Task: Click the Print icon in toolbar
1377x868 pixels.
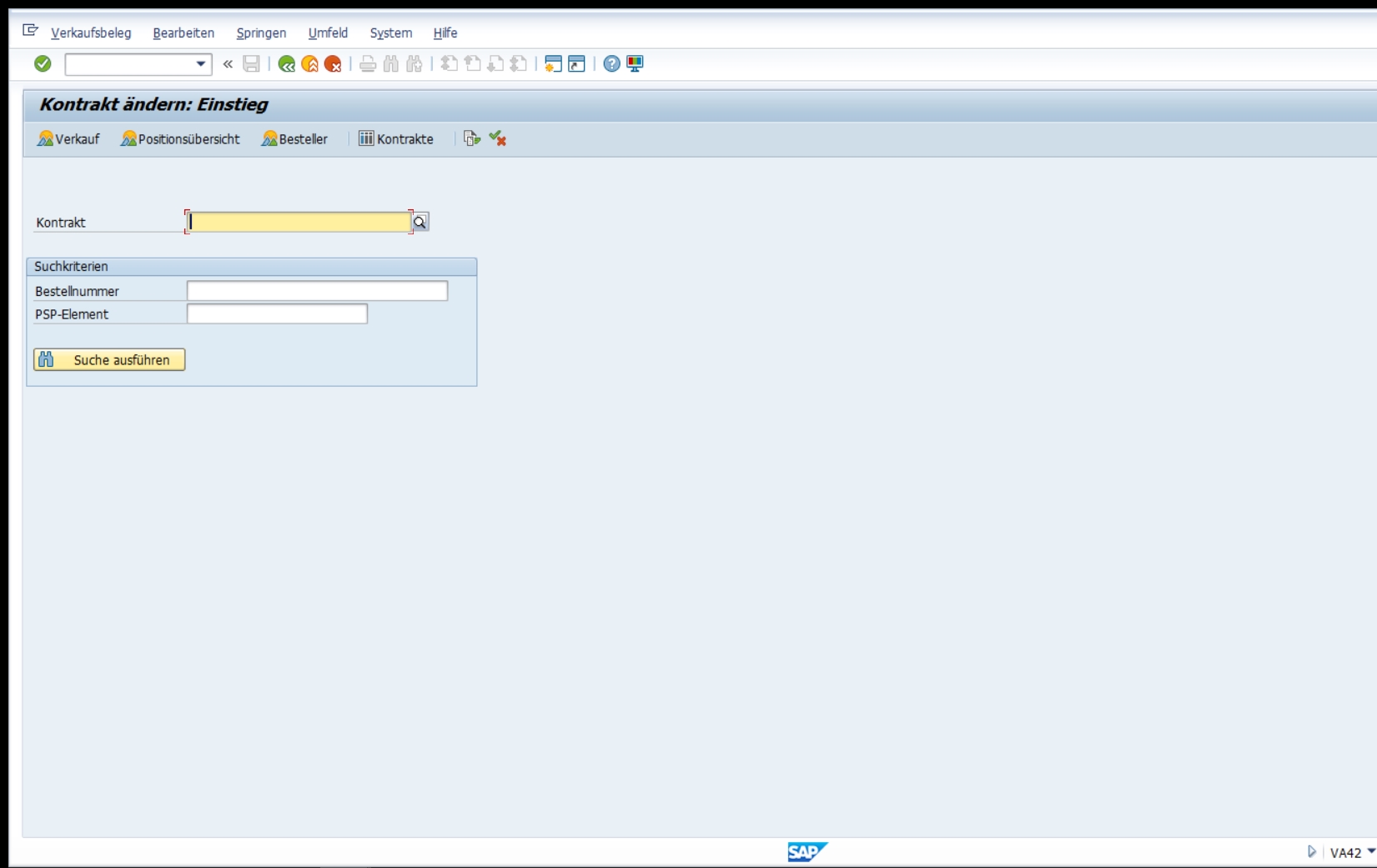Action: click(x=368, y=63)
